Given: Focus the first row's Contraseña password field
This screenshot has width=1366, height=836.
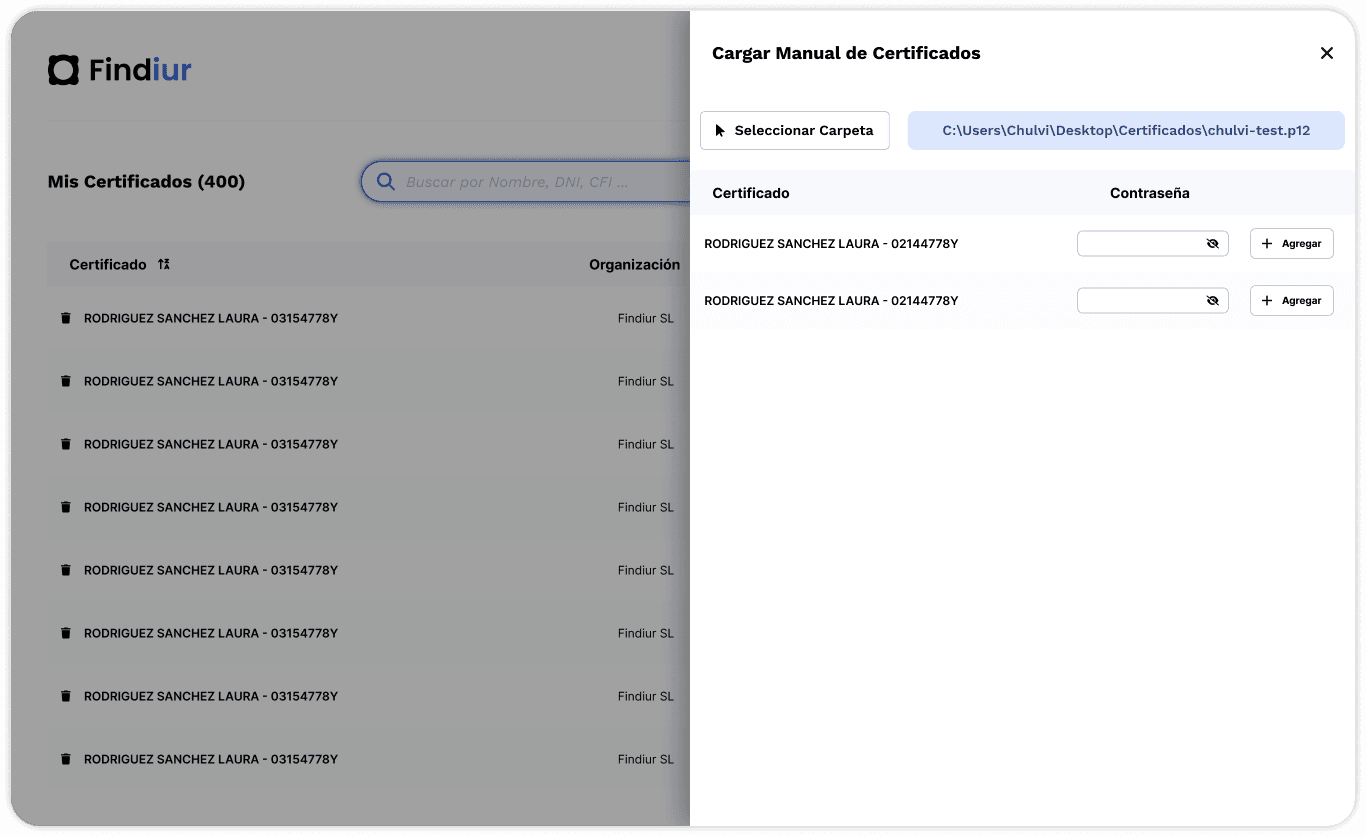Looking at the screenshot, I should click(x=1152, y=243).
